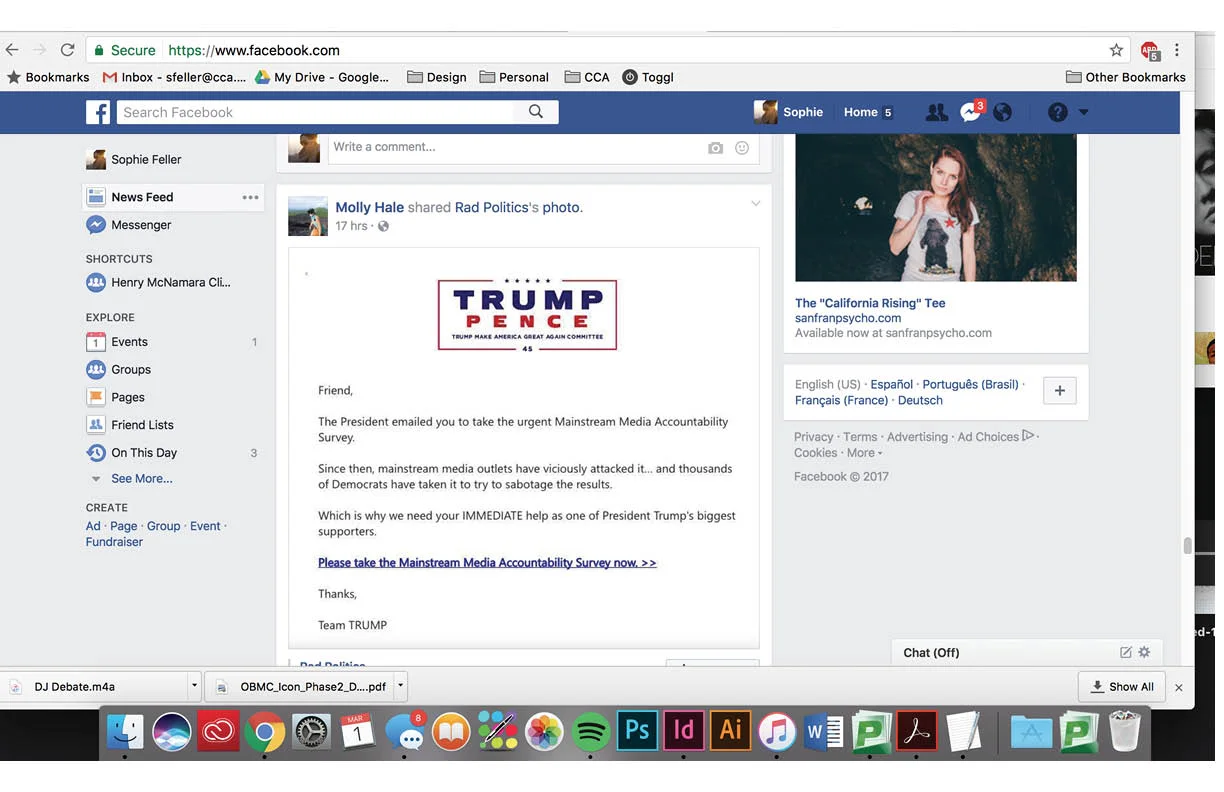Open Chrome's three-dot menu
1224x792 pixels.
click(x=1177, y=50)
